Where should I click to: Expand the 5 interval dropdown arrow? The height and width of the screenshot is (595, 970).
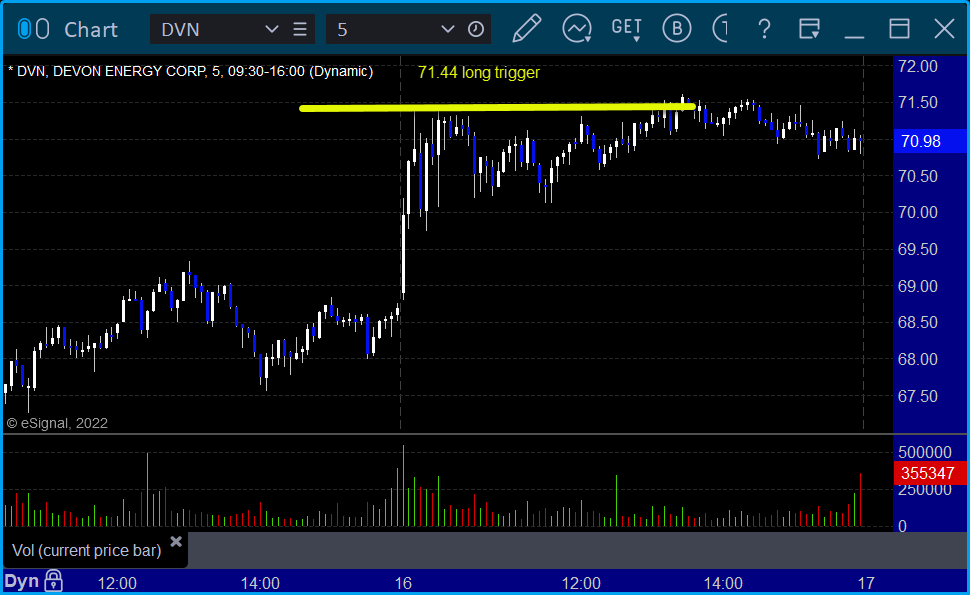coord(447,29)
